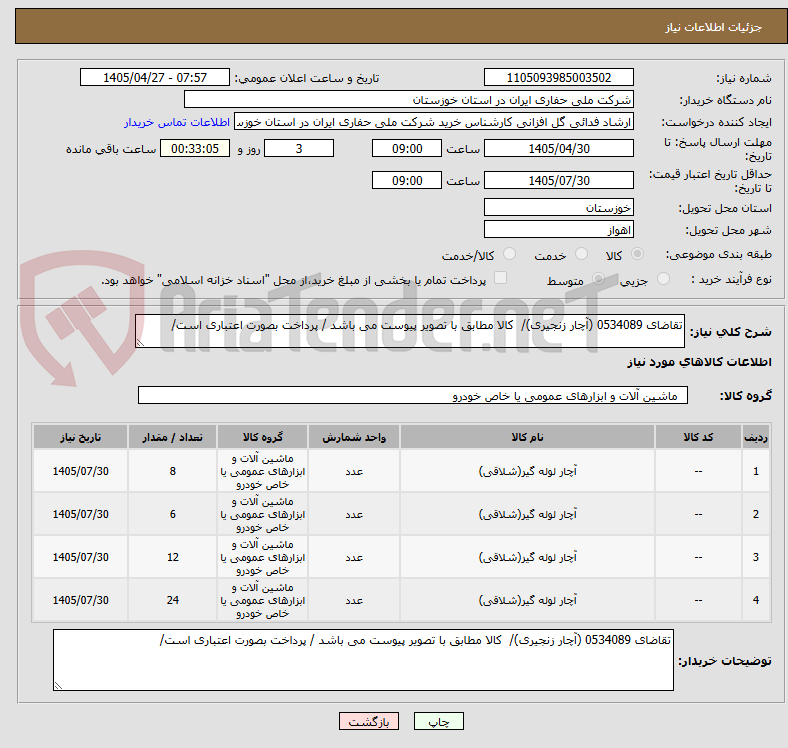This screenshot has width=788, height=748.
Task: Click the تاریخ نیاز column header
Action: 80,437
